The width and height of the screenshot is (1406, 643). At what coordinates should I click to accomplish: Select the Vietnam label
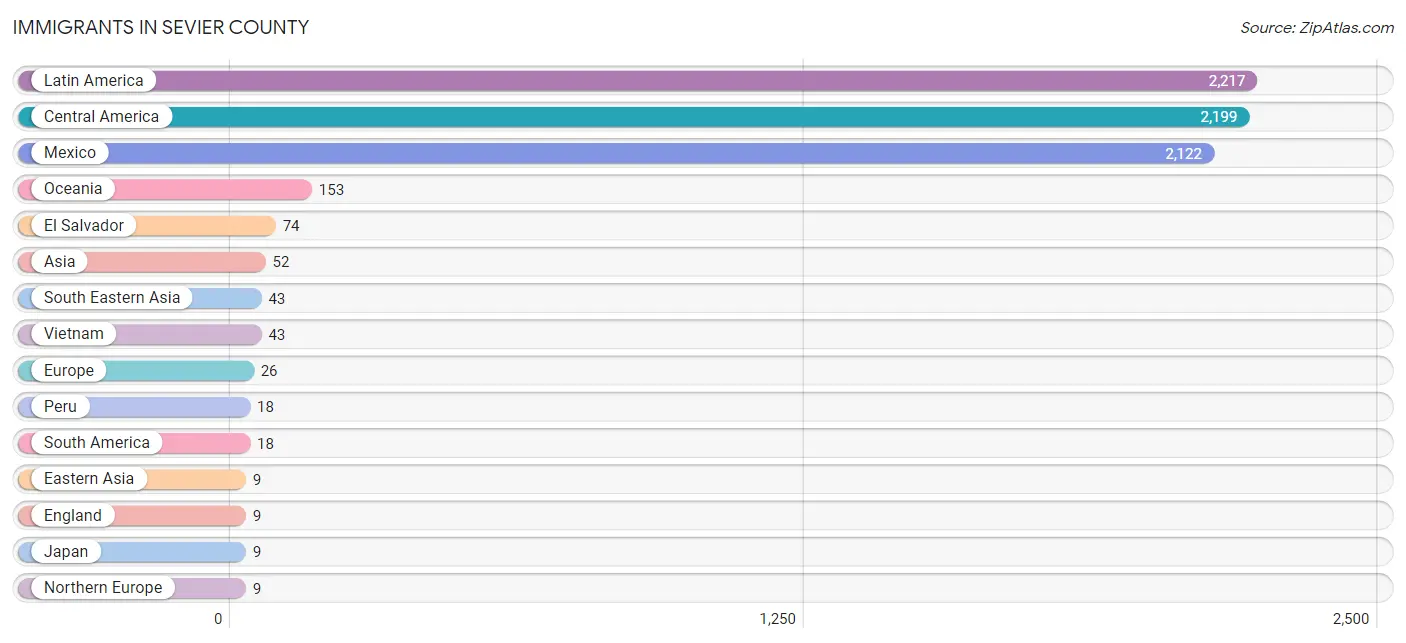click(74, 333)
